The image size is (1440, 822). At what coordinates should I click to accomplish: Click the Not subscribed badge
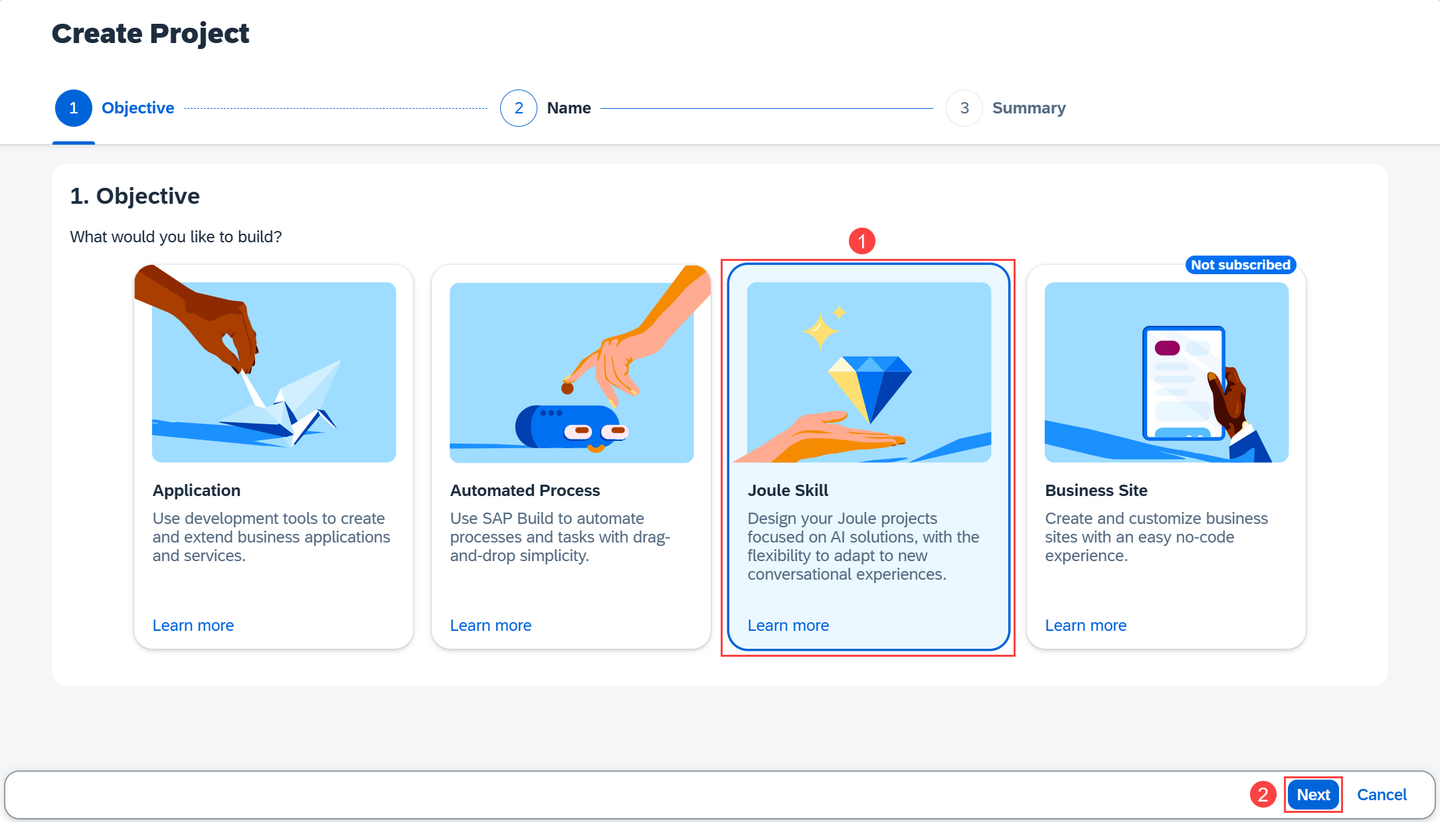tap(1240, 265)
